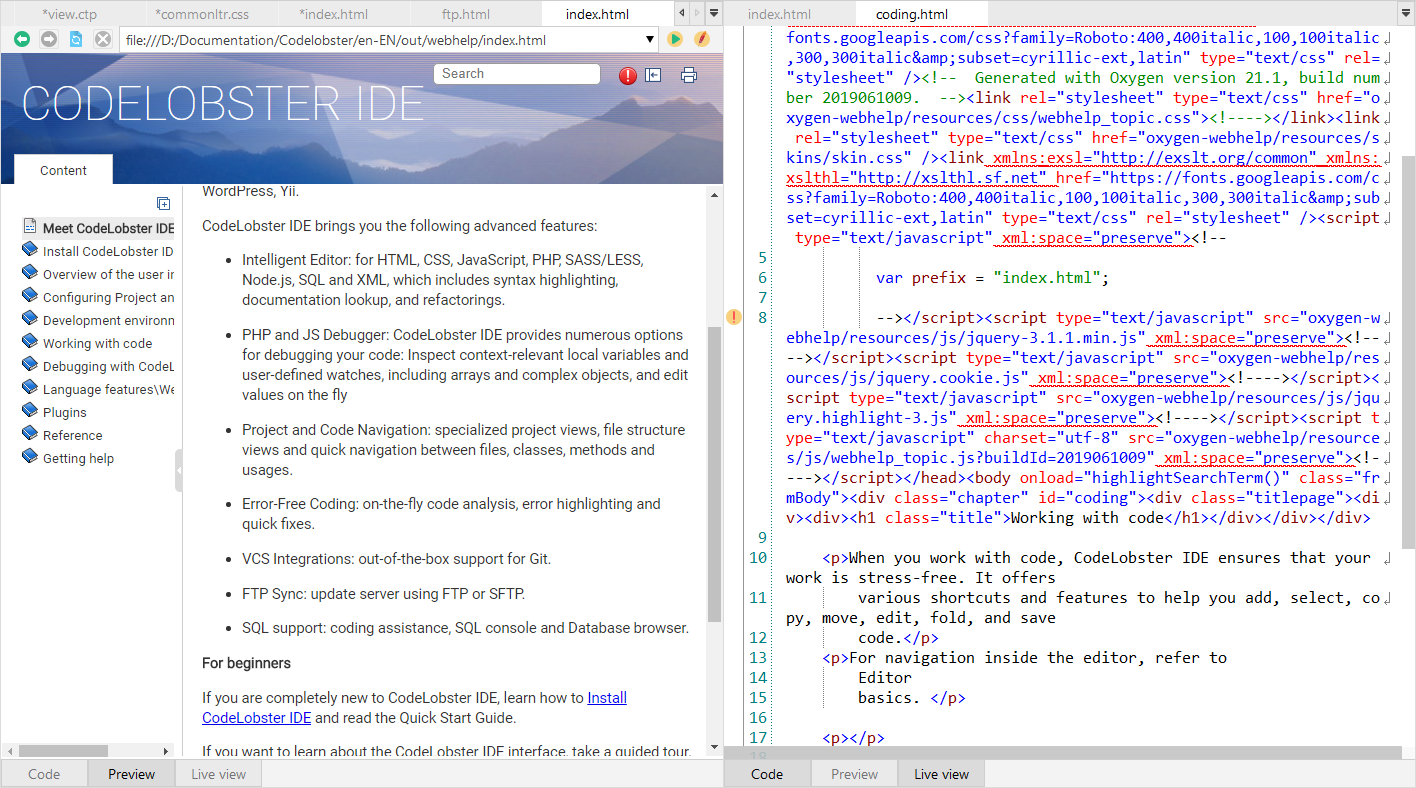Click line number 6 in the gutter
This screenshot has height=788, width=1416.
coord(763,278)
